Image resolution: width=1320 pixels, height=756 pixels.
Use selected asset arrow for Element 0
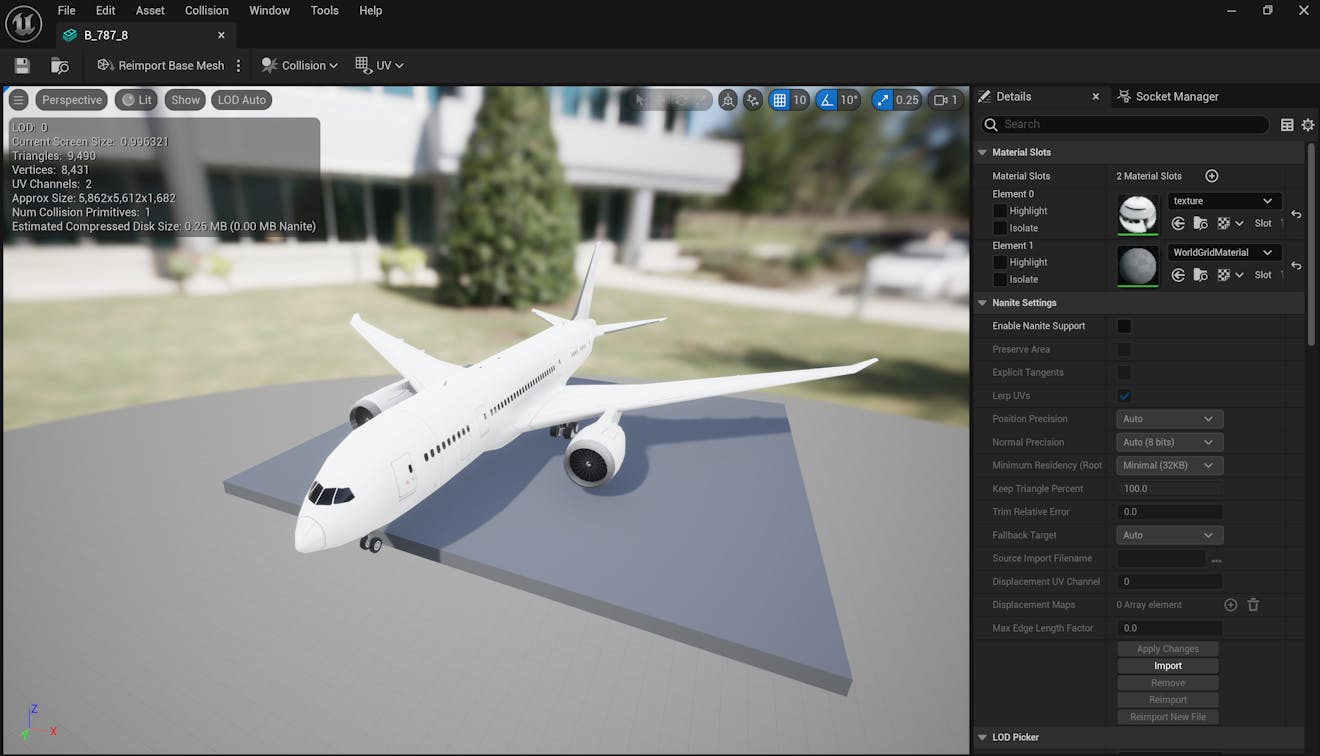1178,223
